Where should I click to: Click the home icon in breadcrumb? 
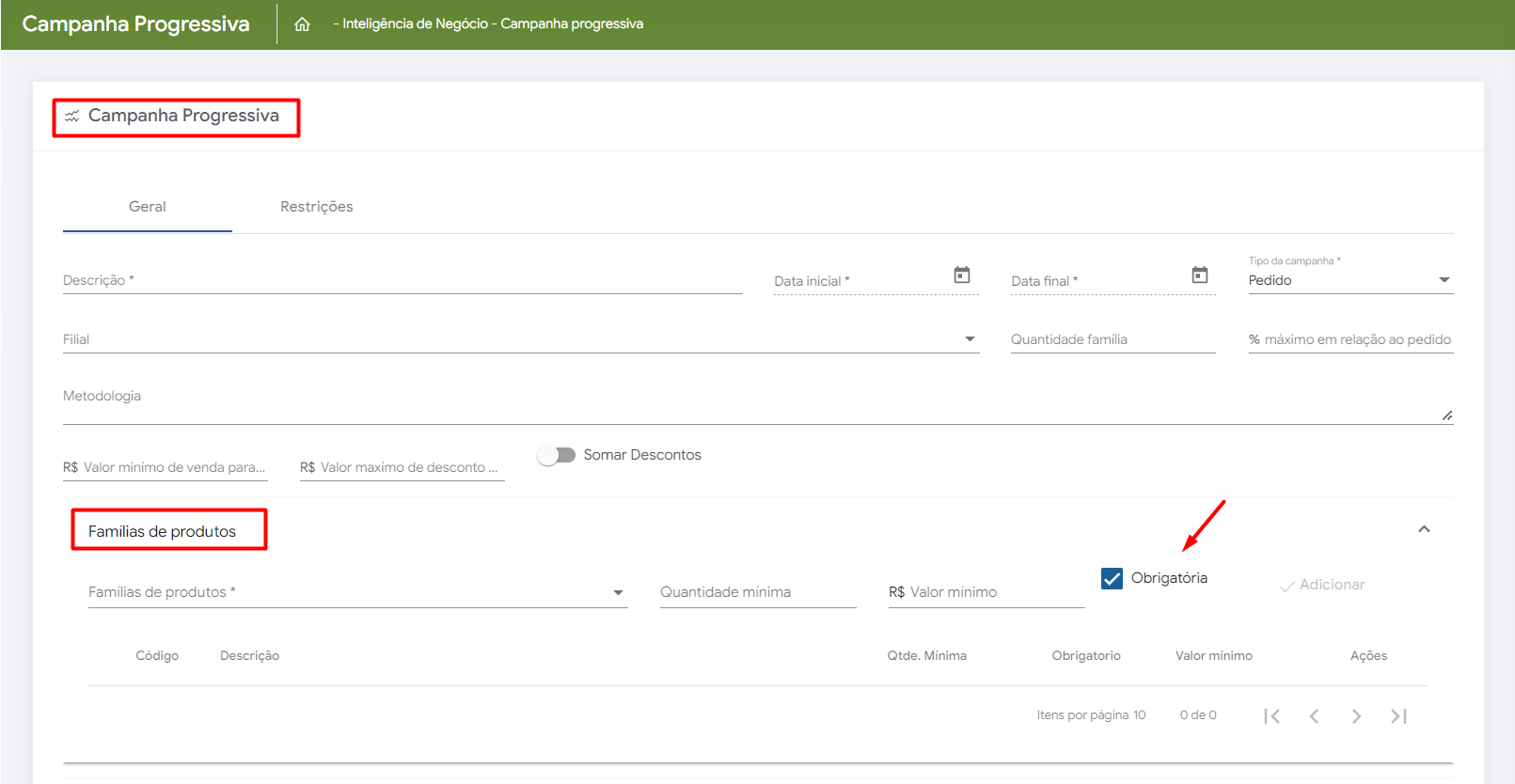click(302, 24)
